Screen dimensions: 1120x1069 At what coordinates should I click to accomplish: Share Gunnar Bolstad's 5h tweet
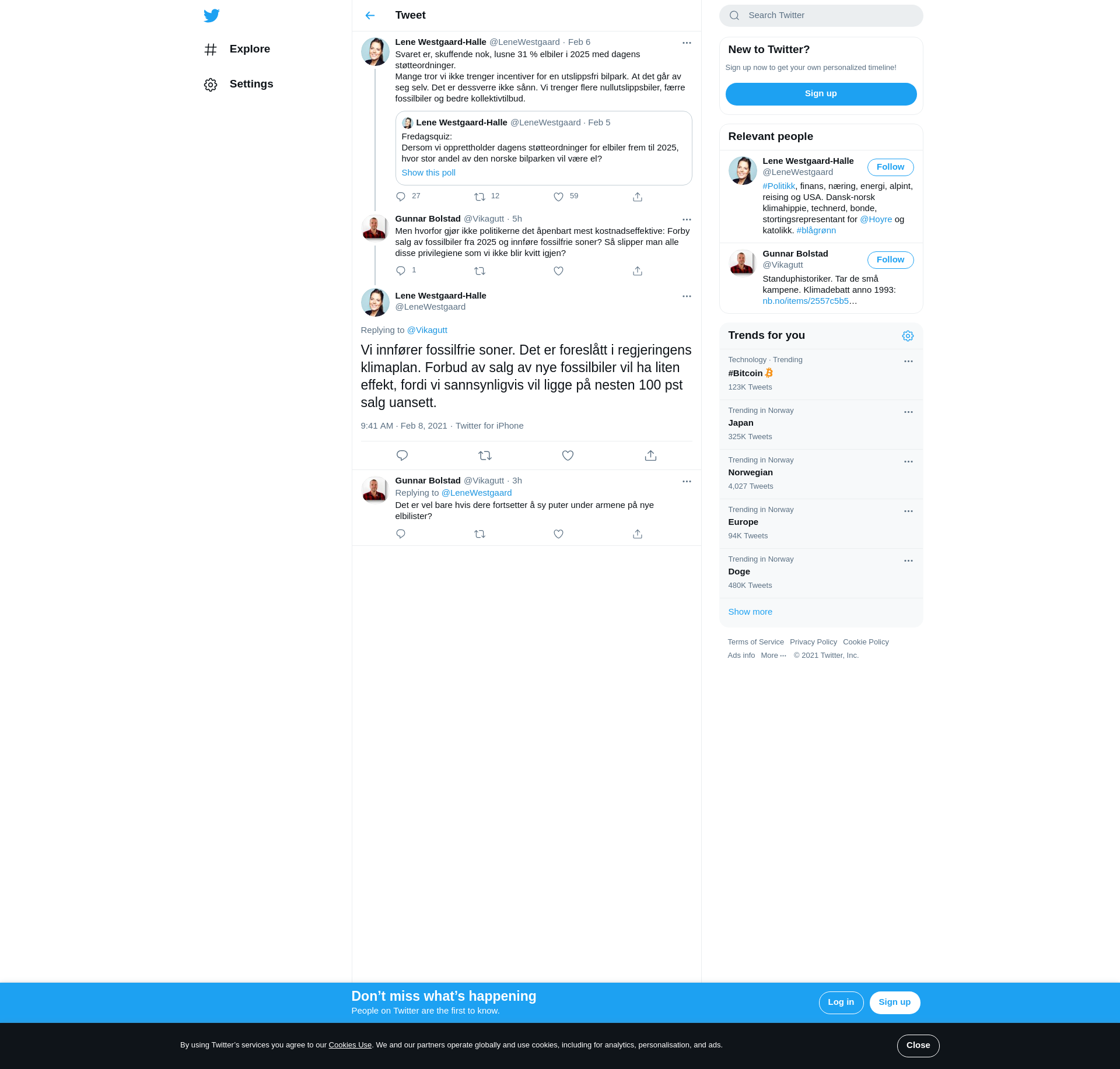[x=638, y=271]
